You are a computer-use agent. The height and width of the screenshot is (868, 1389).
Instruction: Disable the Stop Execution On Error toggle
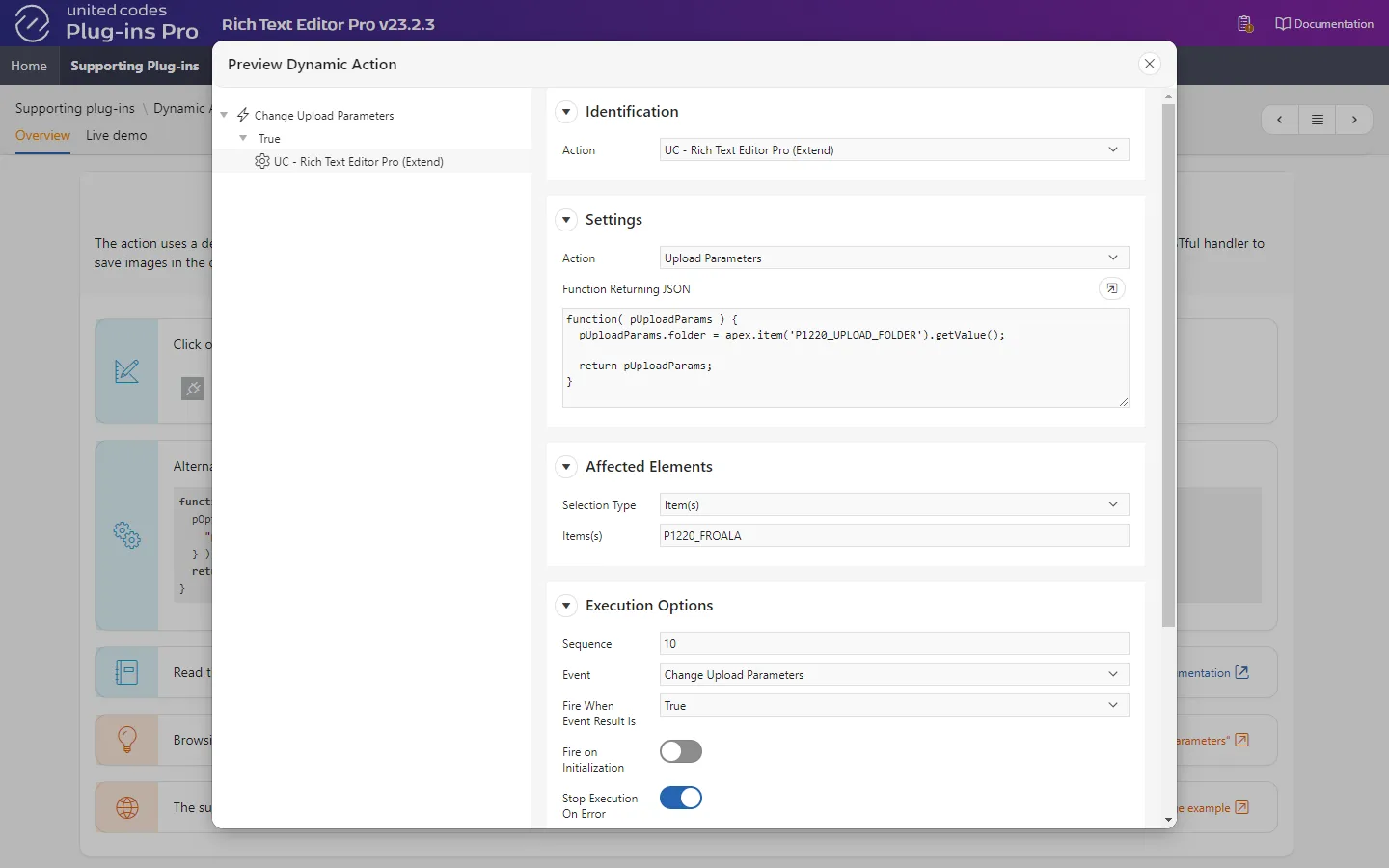point(680,798)
